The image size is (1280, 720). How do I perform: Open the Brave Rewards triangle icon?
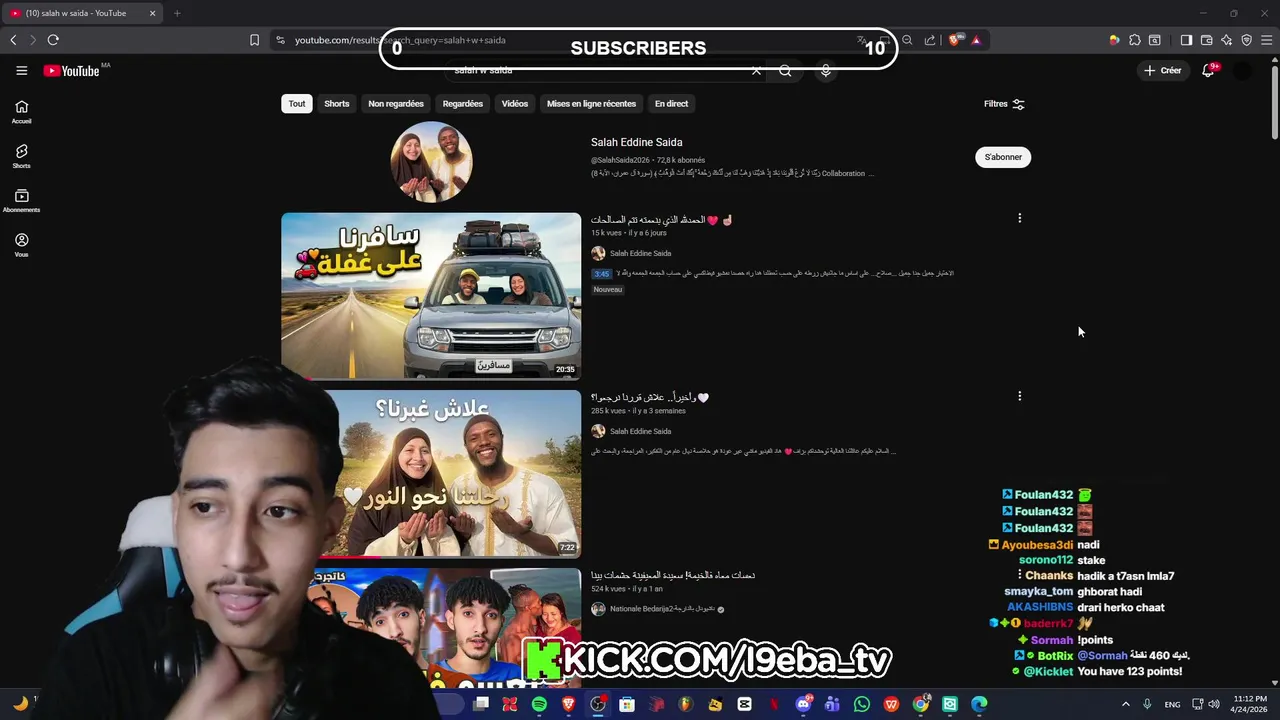[976, 40]
